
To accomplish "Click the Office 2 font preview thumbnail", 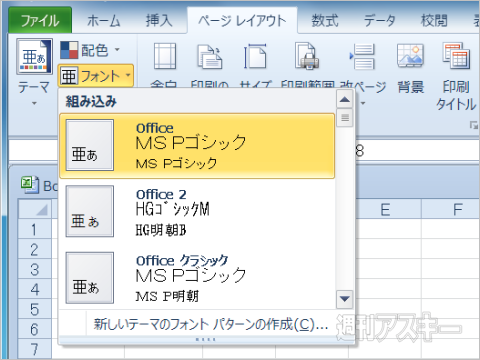I will 90,211.
